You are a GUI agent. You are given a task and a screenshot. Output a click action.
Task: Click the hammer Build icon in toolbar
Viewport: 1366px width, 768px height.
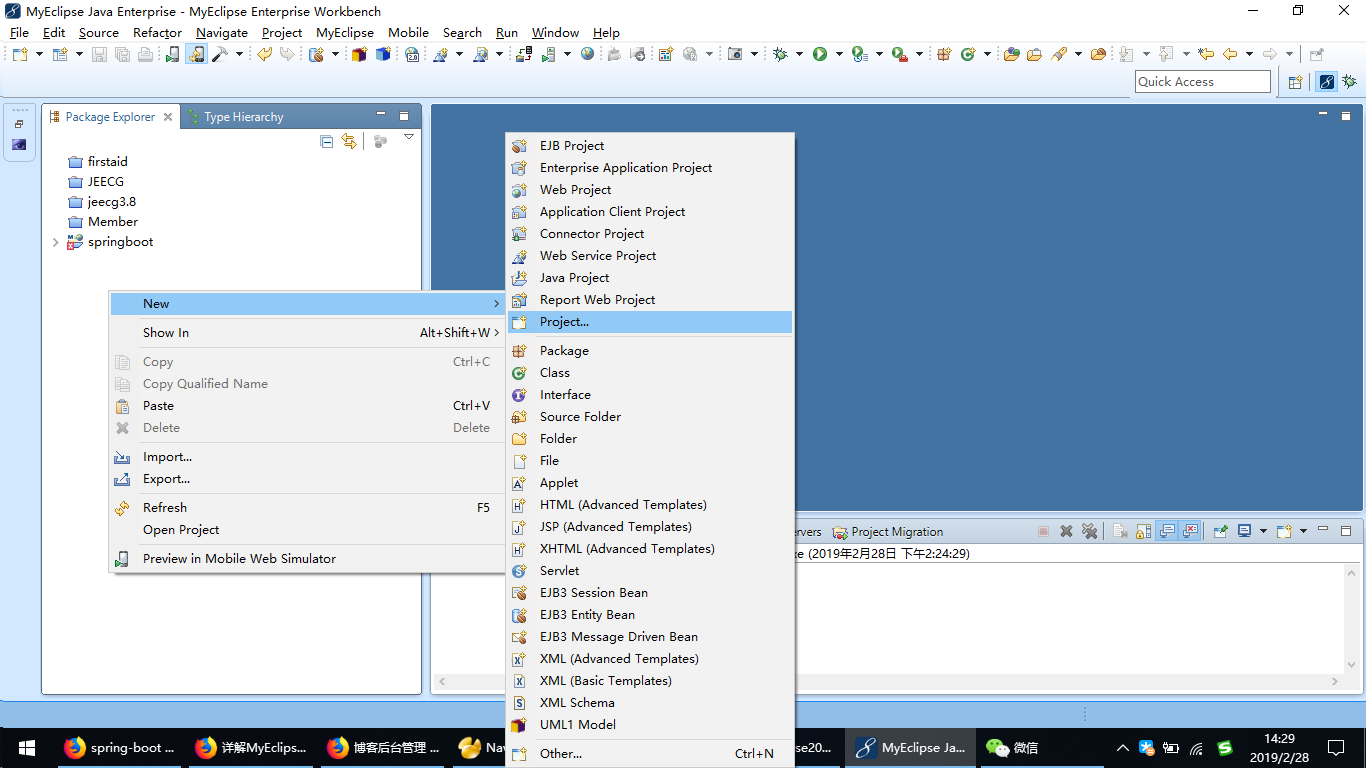coord(219,54)
